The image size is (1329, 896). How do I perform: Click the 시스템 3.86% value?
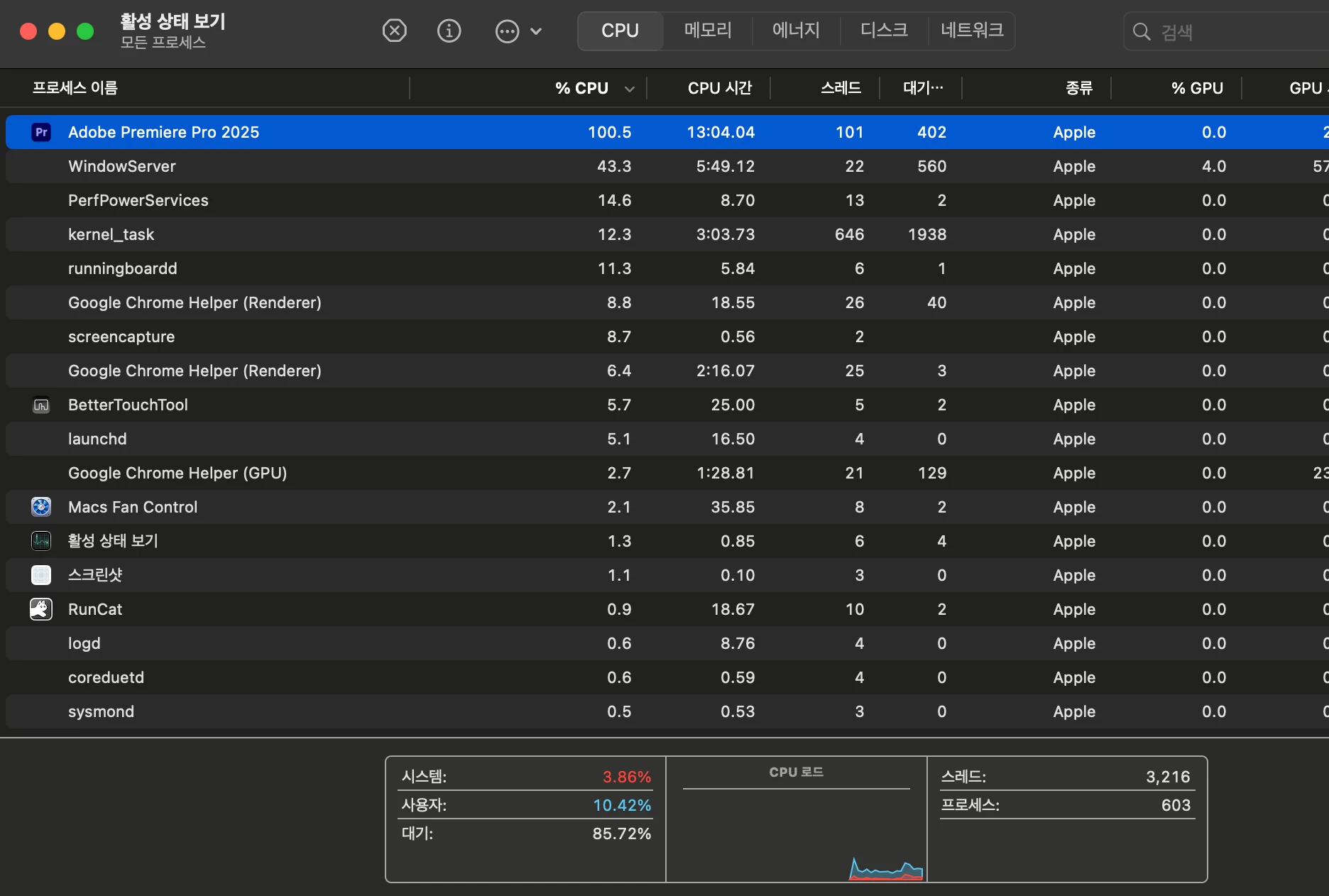click(x=627, y=777)
